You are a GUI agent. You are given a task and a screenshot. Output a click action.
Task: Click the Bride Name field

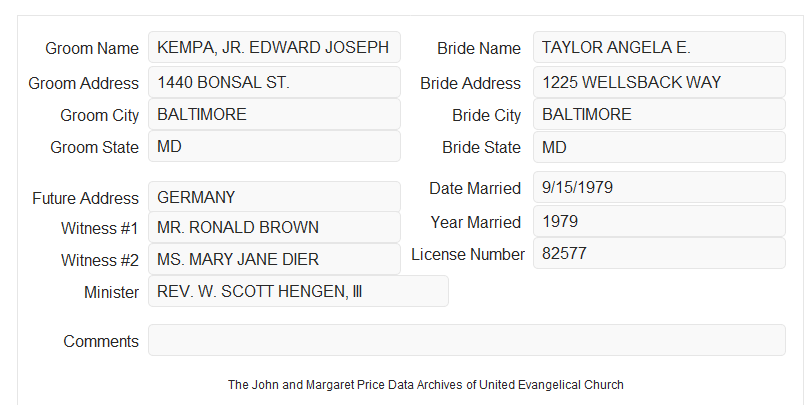(x=659, y=47)
